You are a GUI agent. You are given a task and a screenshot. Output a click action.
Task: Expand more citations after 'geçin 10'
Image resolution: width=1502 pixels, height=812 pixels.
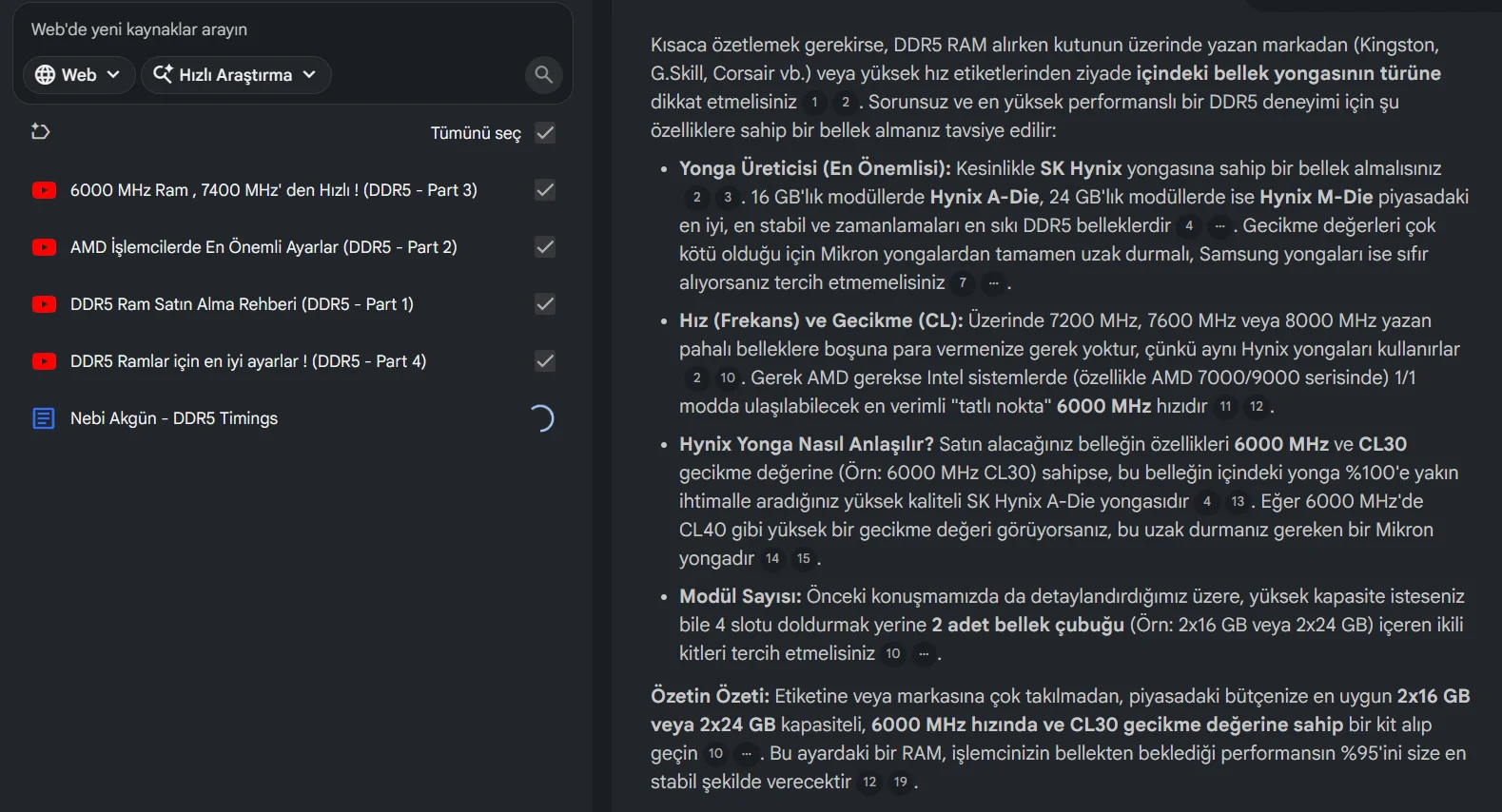point(747,754)
